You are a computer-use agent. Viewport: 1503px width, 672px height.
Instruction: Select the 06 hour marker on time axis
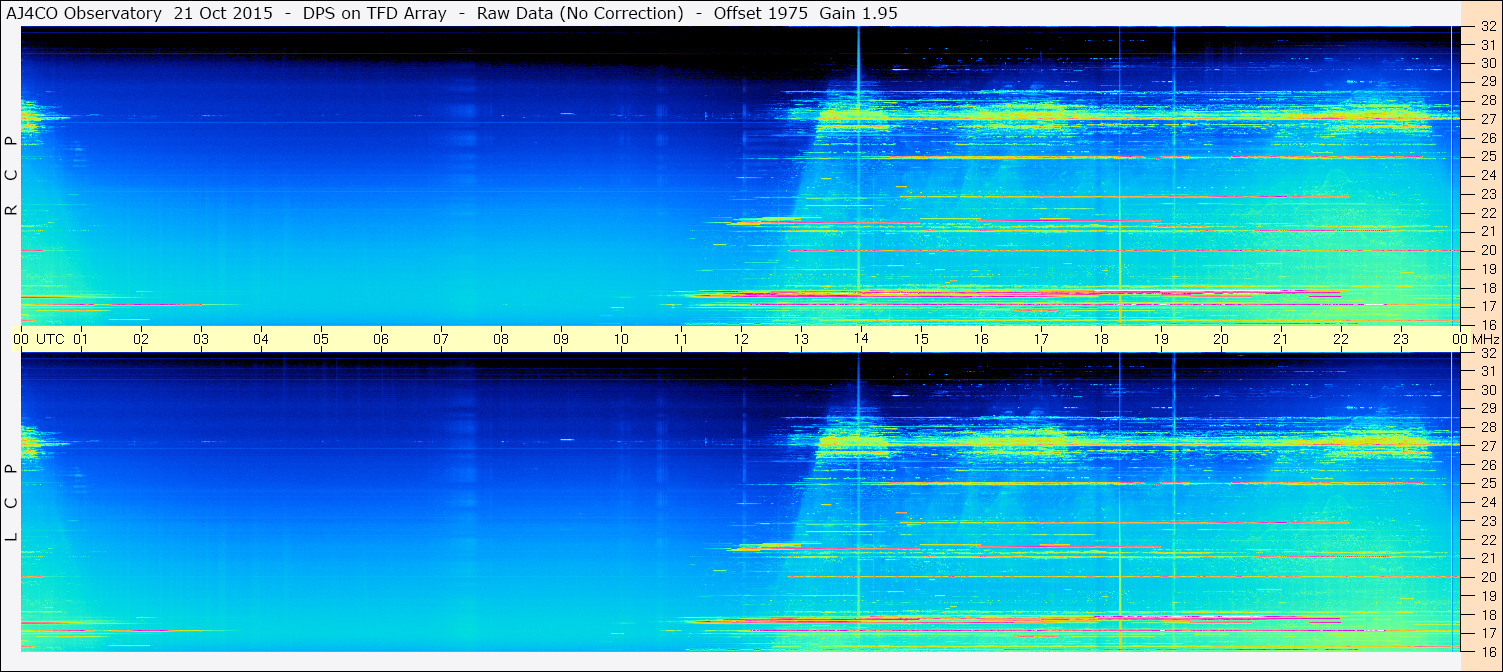click(381, 339)
